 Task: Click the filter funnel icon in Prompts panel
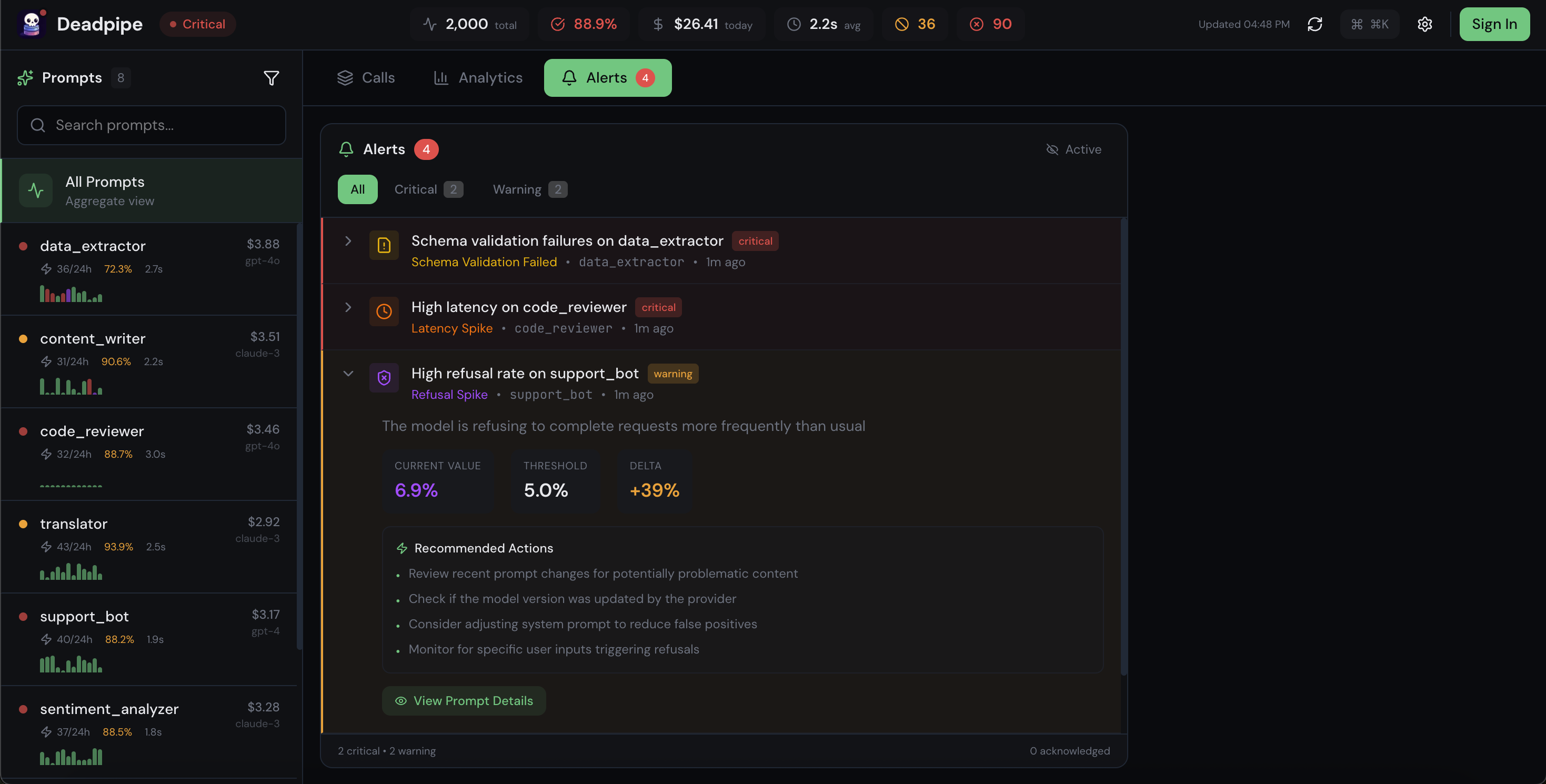pos(272,78)
